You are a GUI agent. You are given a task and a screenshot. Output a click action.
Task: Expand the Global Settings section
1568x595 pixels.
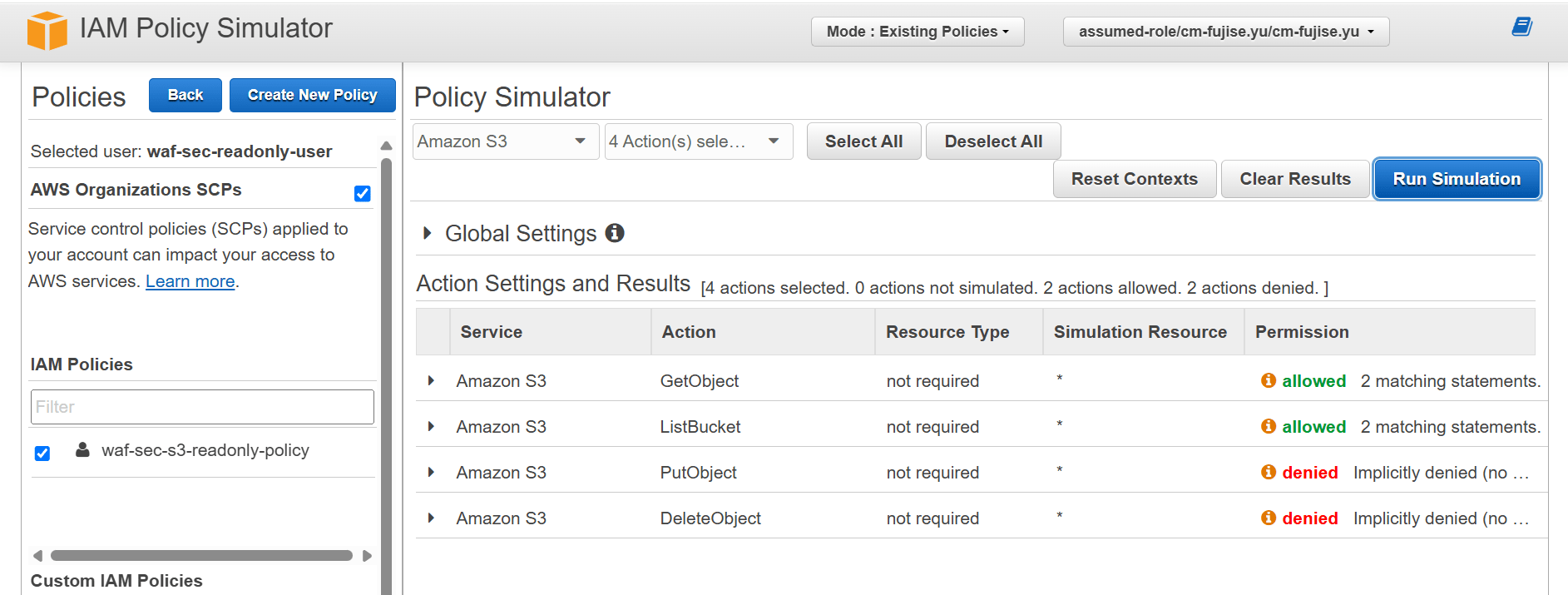[x=427, y=233]
